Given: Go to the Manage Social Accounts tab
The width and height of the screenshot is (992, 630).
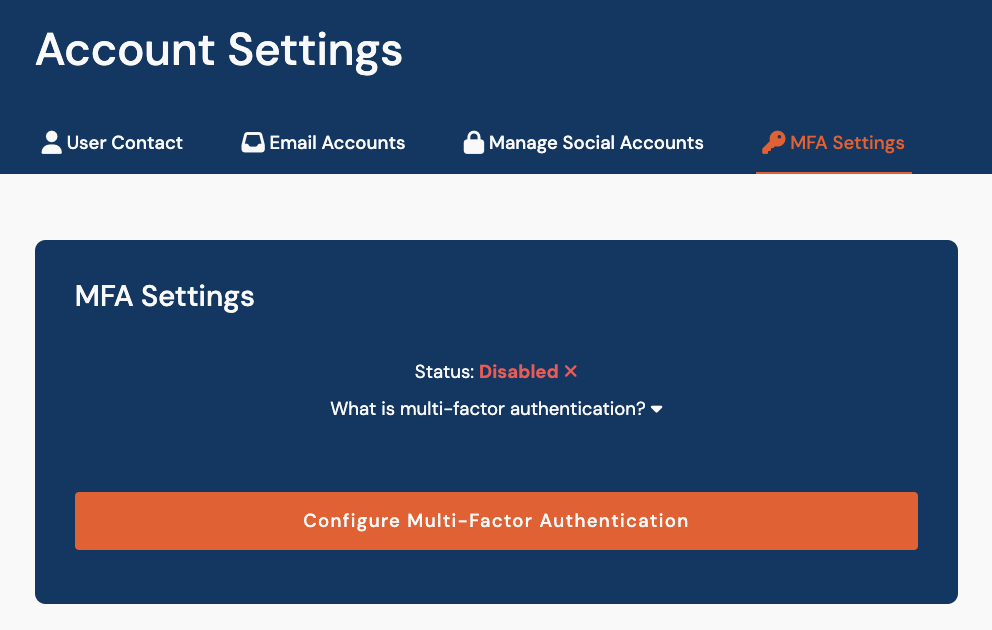Looking at the screenshot, I should [596, 142].
